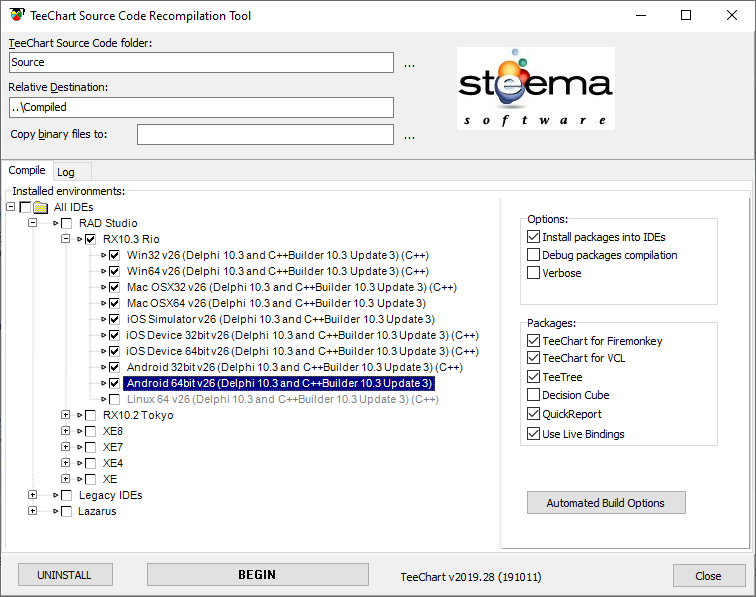
Task: Click the TeeChart Source Code folder field
Action: click(201, 63)
